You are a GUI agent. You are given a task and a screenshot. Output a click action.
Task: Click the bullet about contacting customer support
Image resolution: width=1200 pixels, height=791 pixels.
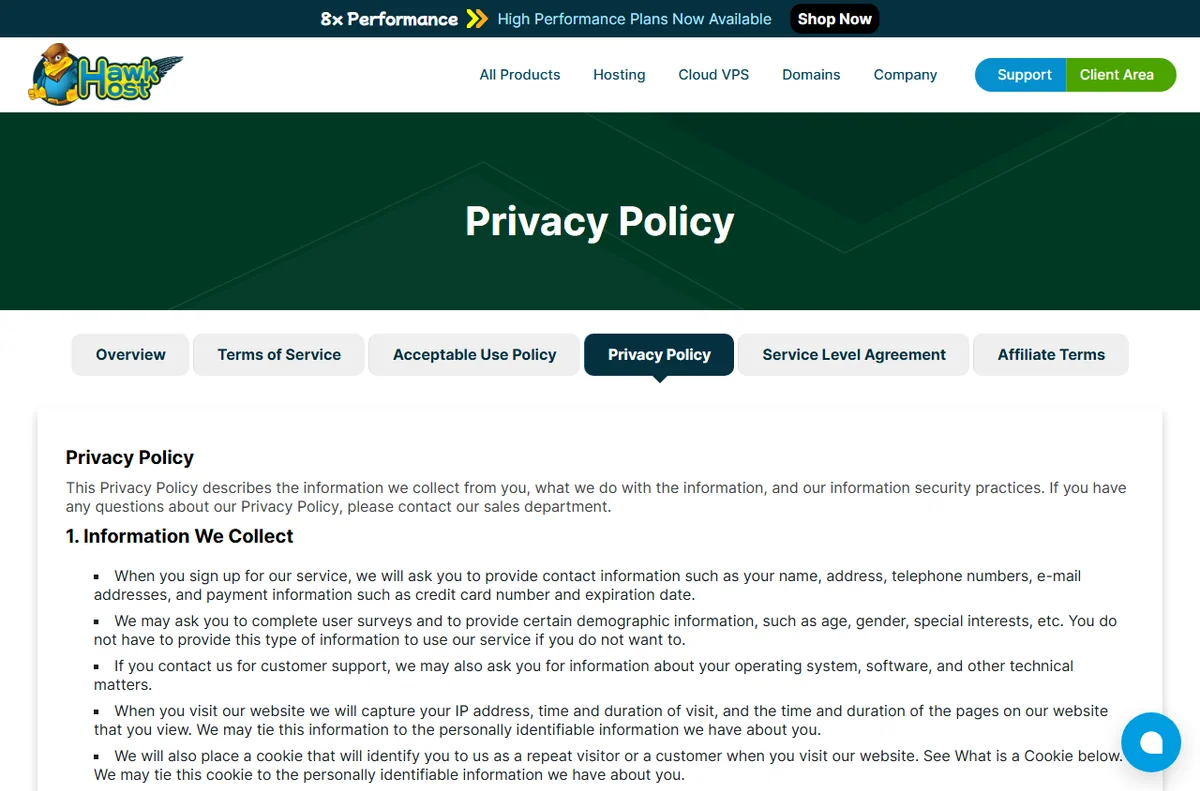[584, 675]
